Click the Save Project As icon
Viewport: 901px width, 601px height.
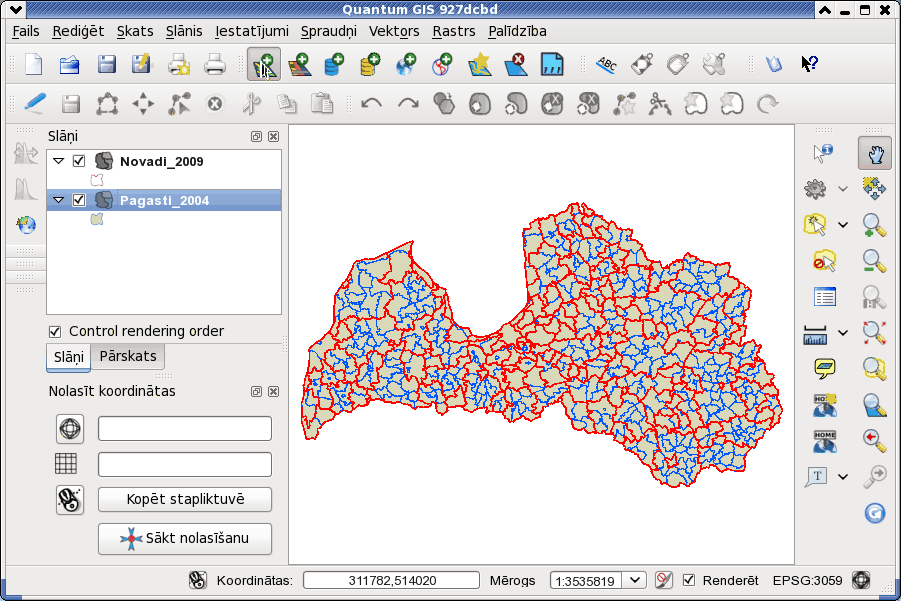click(141, 64)
